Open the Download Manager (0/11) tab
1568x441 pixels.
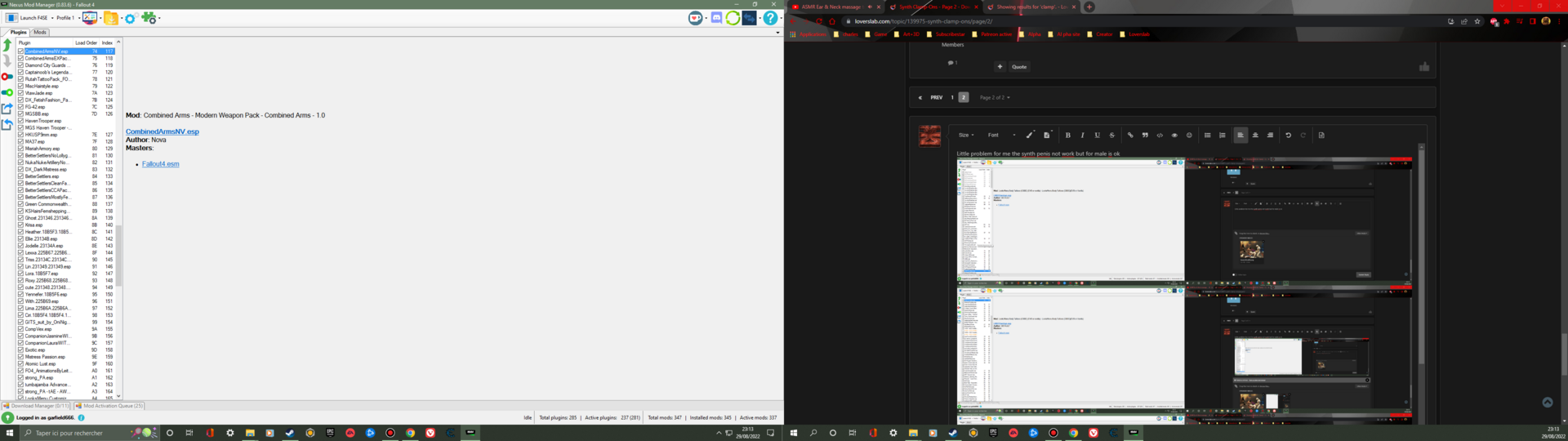tap(36, 406)
